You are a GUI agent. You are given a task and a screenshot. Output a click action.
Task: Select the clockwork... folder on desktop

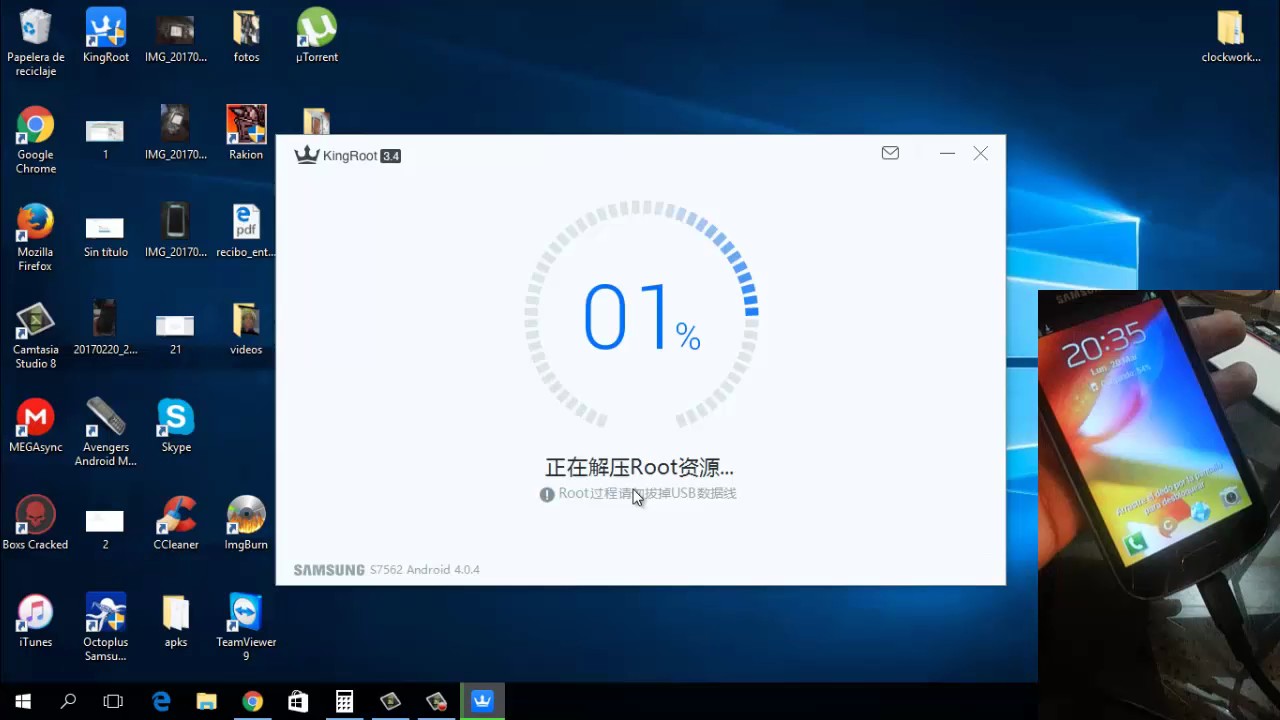[1231, 36]
